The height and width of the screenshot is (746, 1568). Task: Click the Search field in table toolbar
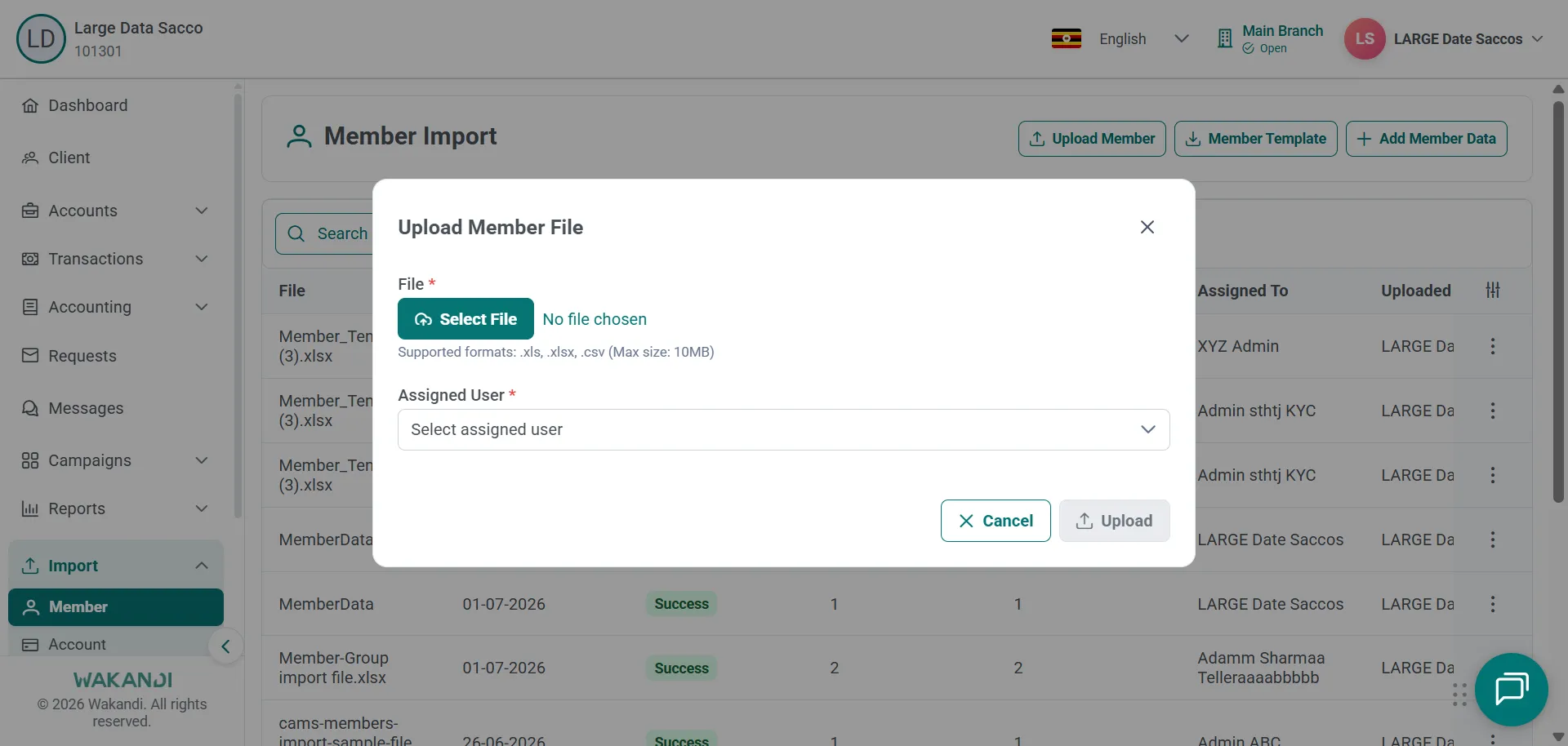pyautogui.click(x=324, y=233)
